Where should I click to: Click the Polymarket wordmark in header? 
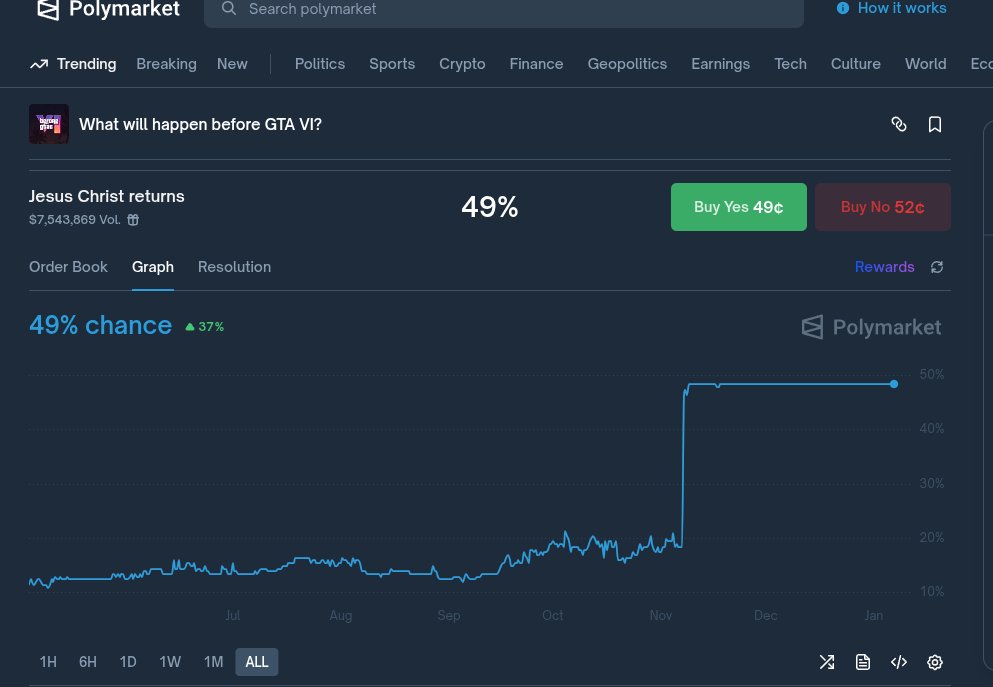(x=124, y=9)
